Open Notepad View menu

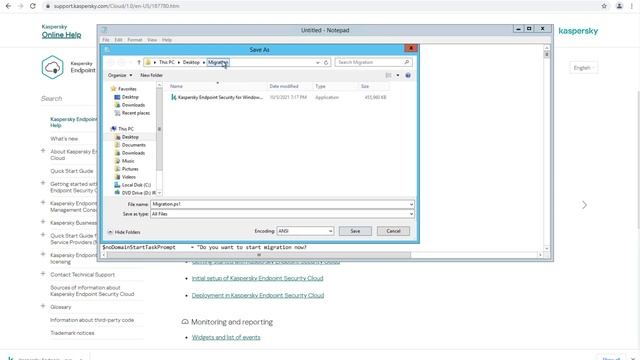point(152,40)
